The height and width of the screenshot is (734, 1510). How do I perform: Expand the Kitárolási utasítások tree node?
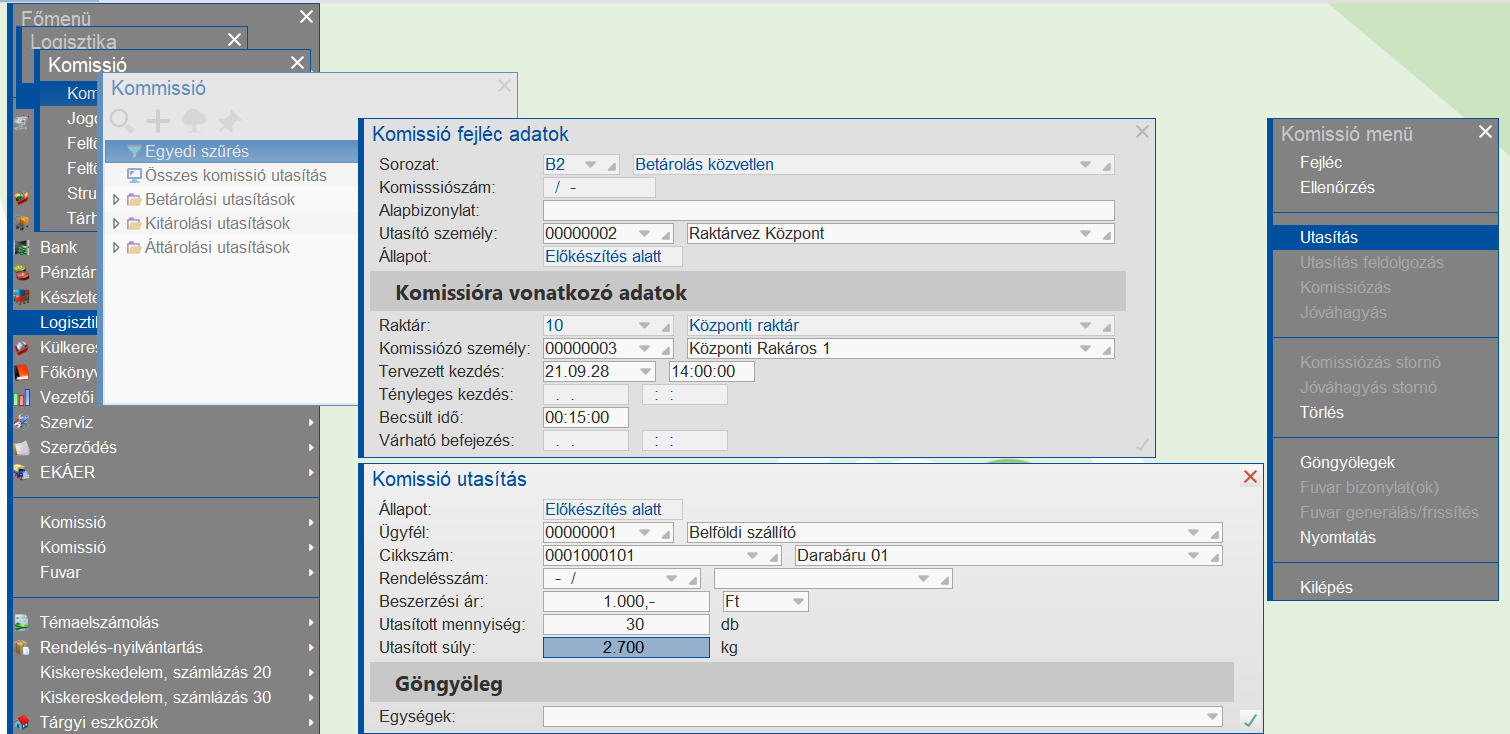(x=117, y=224)
